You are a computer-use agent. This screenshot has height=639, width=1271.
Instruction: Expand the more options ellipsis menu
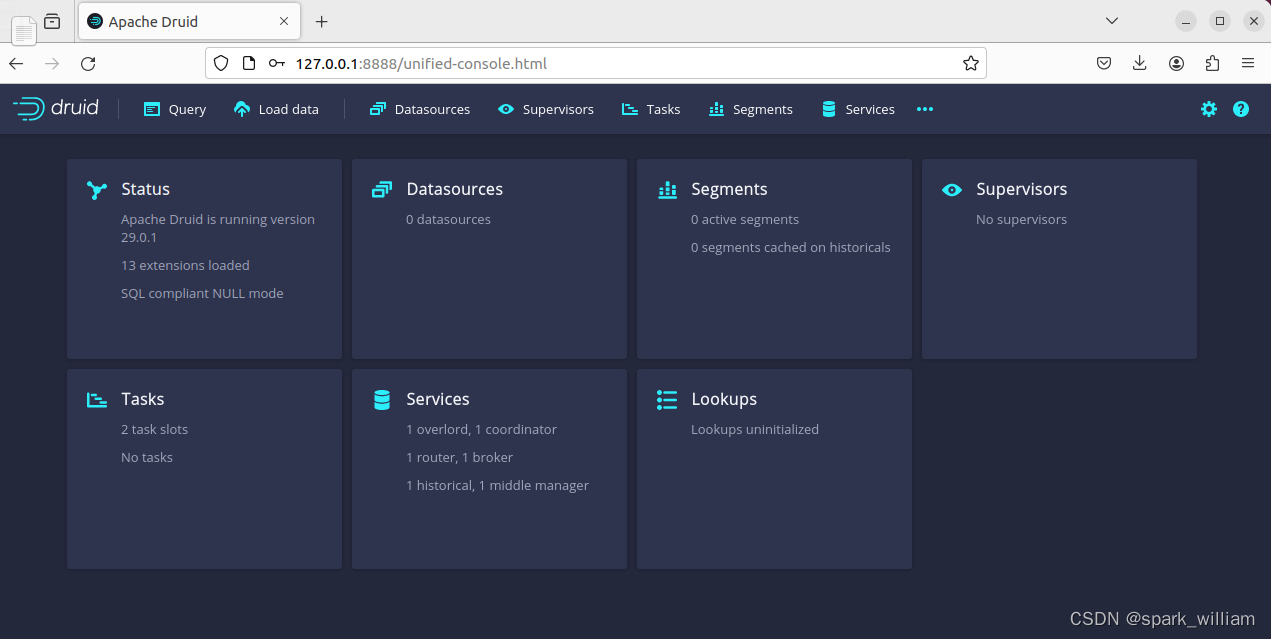[925, 109]
